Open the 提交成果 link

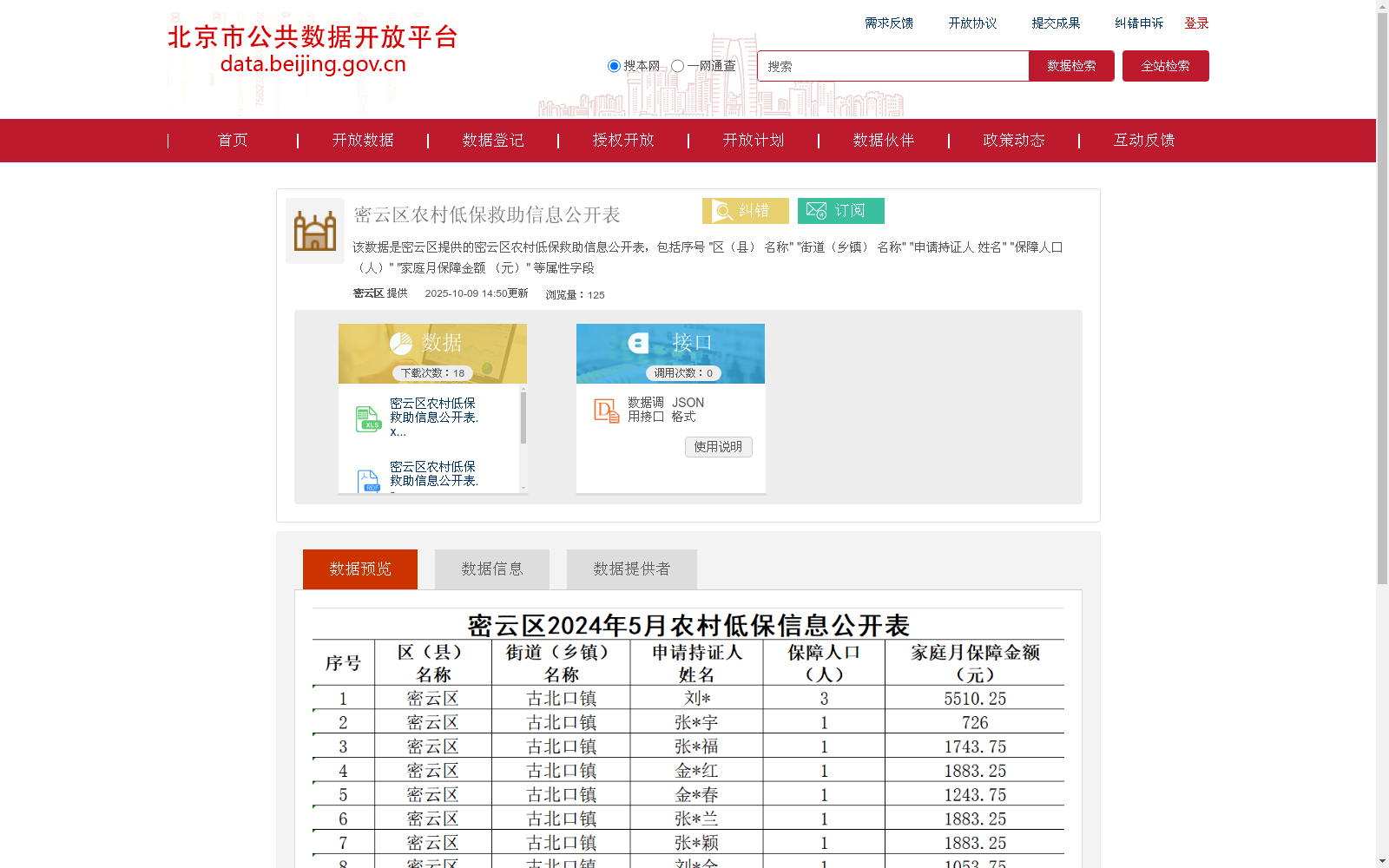tap(1056, 23)
